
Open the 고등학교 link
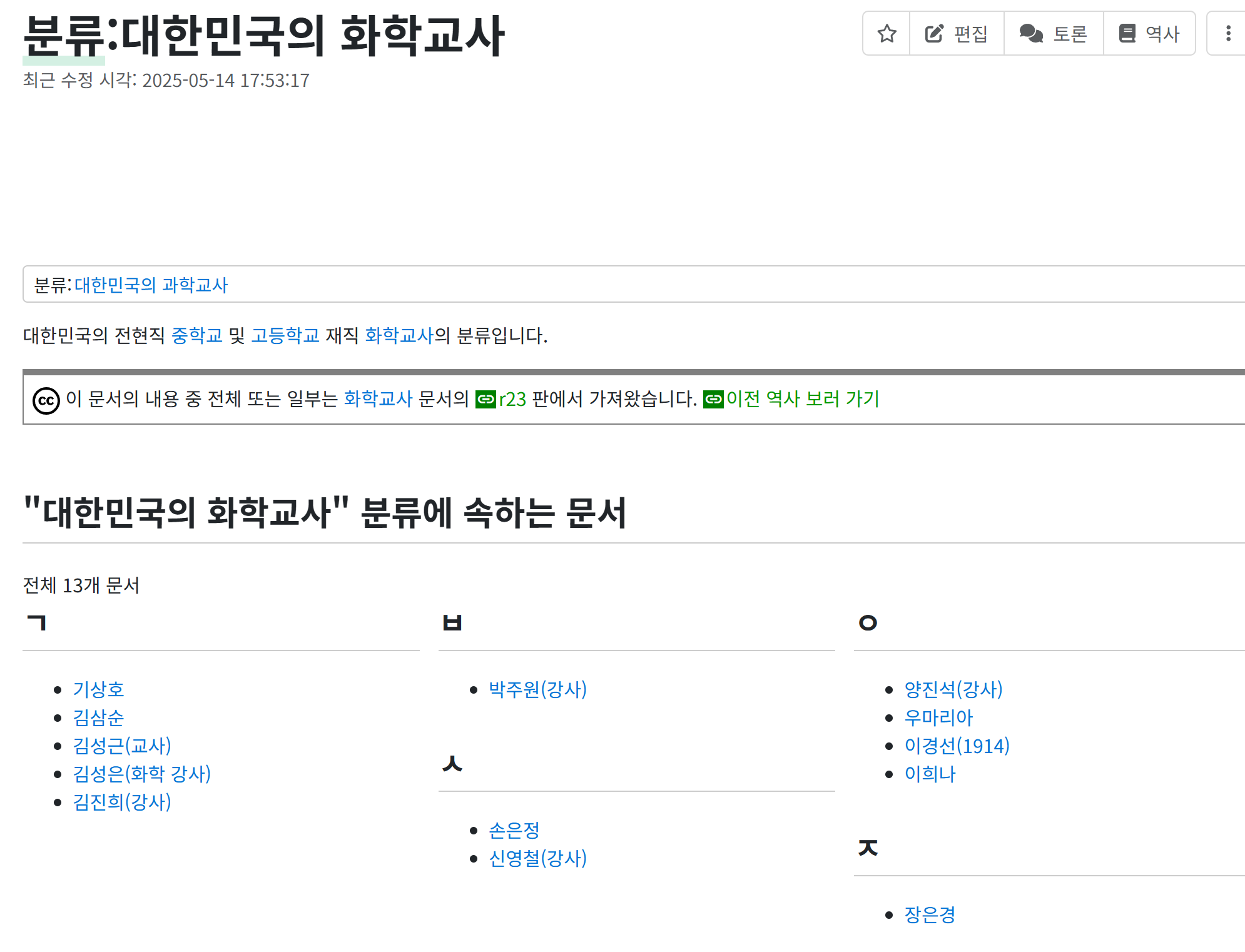pos(285,336)
